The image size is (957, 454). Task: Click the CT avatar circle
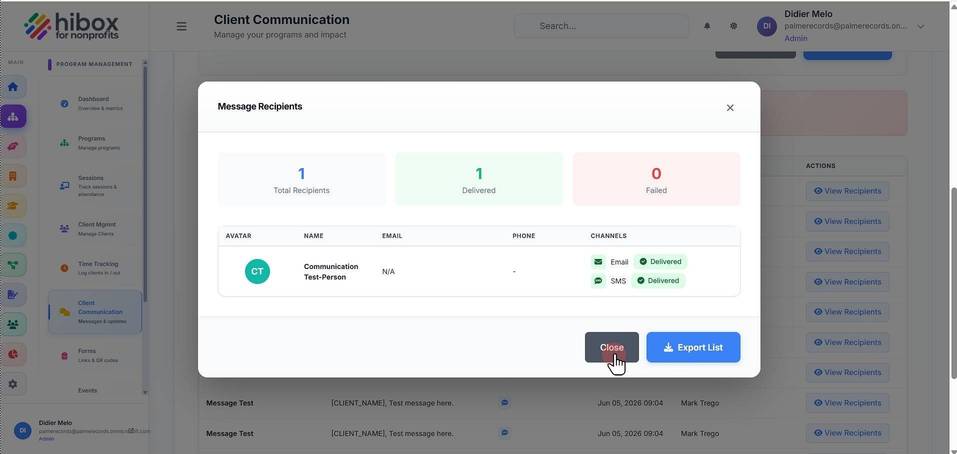pos(257,272)
